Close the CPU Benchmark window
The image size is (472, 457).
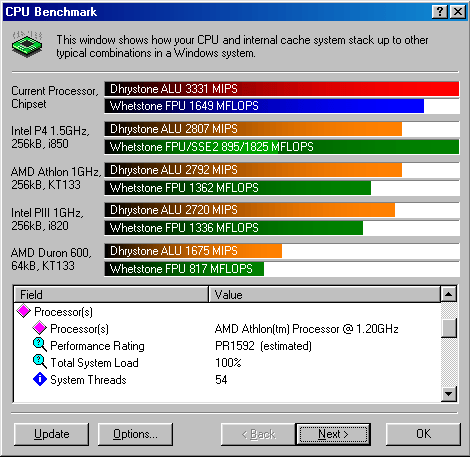click(458, 12)
